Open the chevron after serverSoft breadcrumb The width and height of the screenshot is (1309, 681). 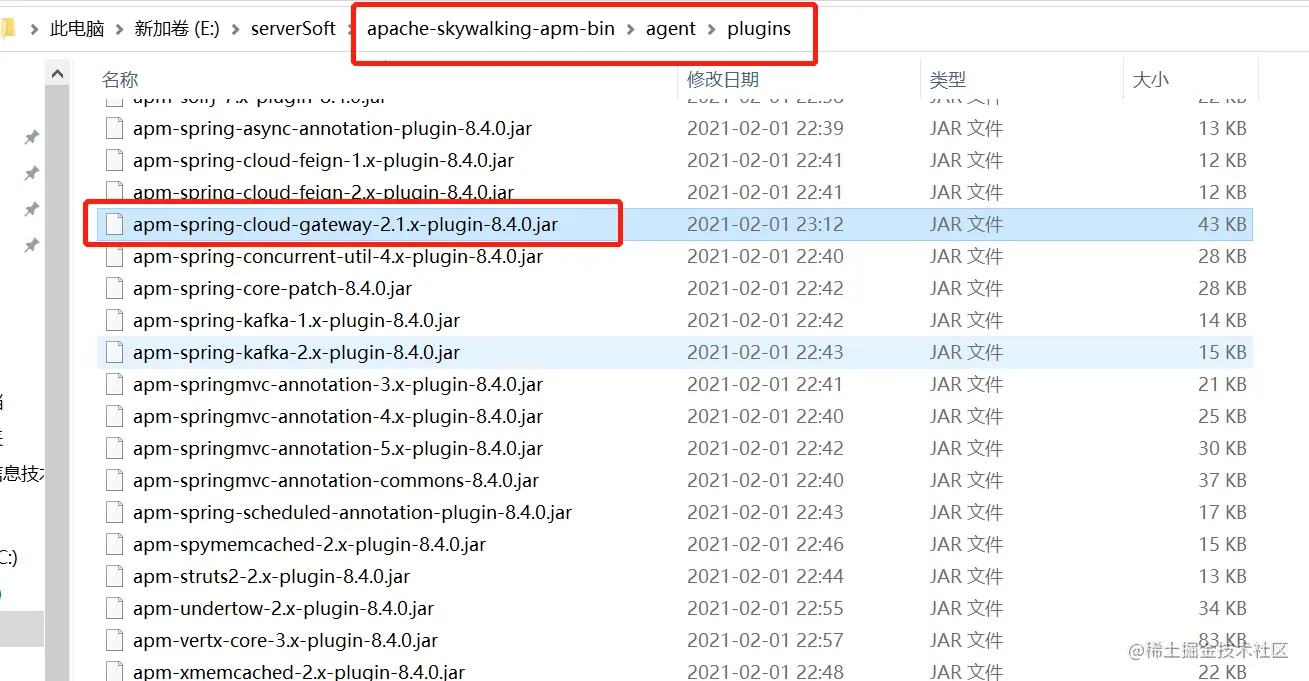pyautogui.click(x=351, y=29)
